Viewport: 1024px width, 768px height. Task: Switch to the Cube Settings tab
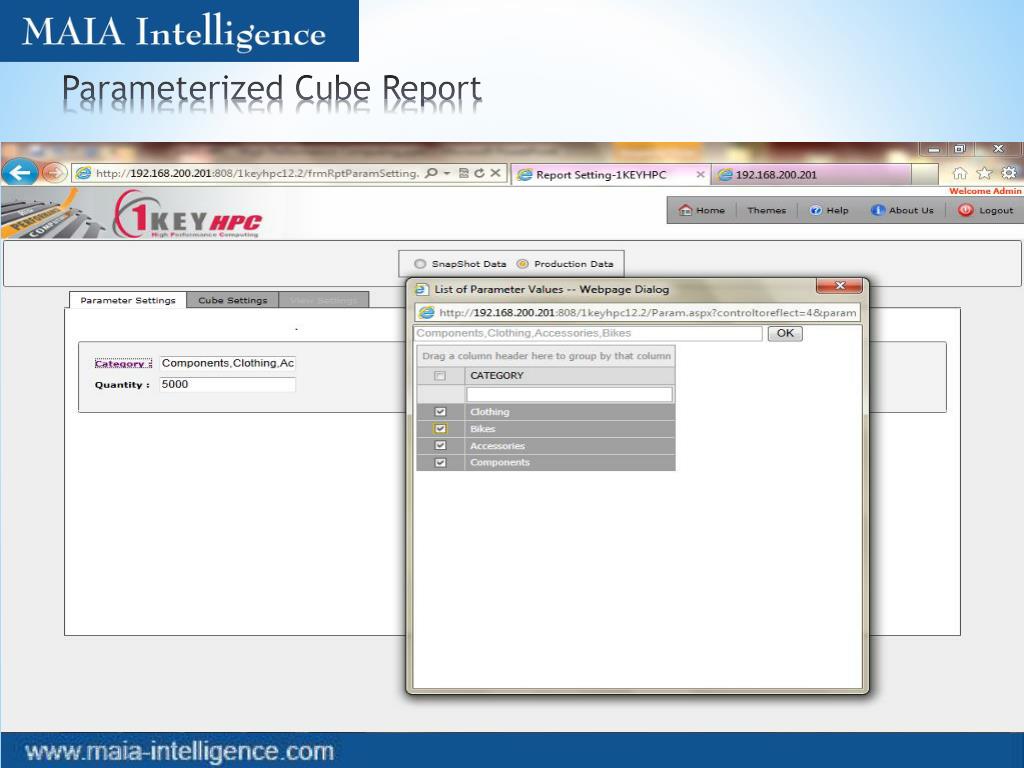click(x=232, y=300)
